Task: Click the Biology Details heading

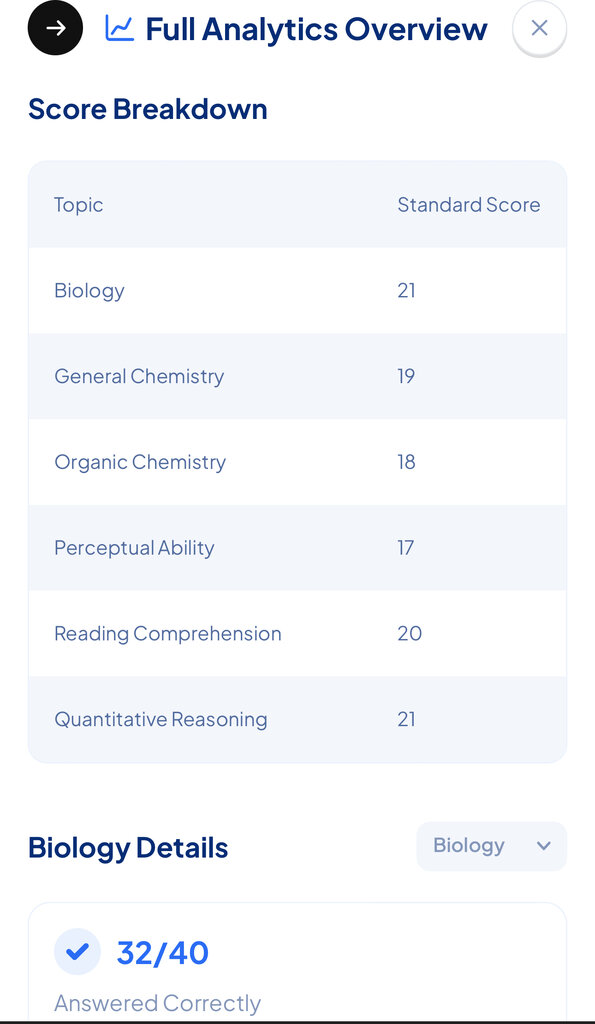Action: click(128, 848)
